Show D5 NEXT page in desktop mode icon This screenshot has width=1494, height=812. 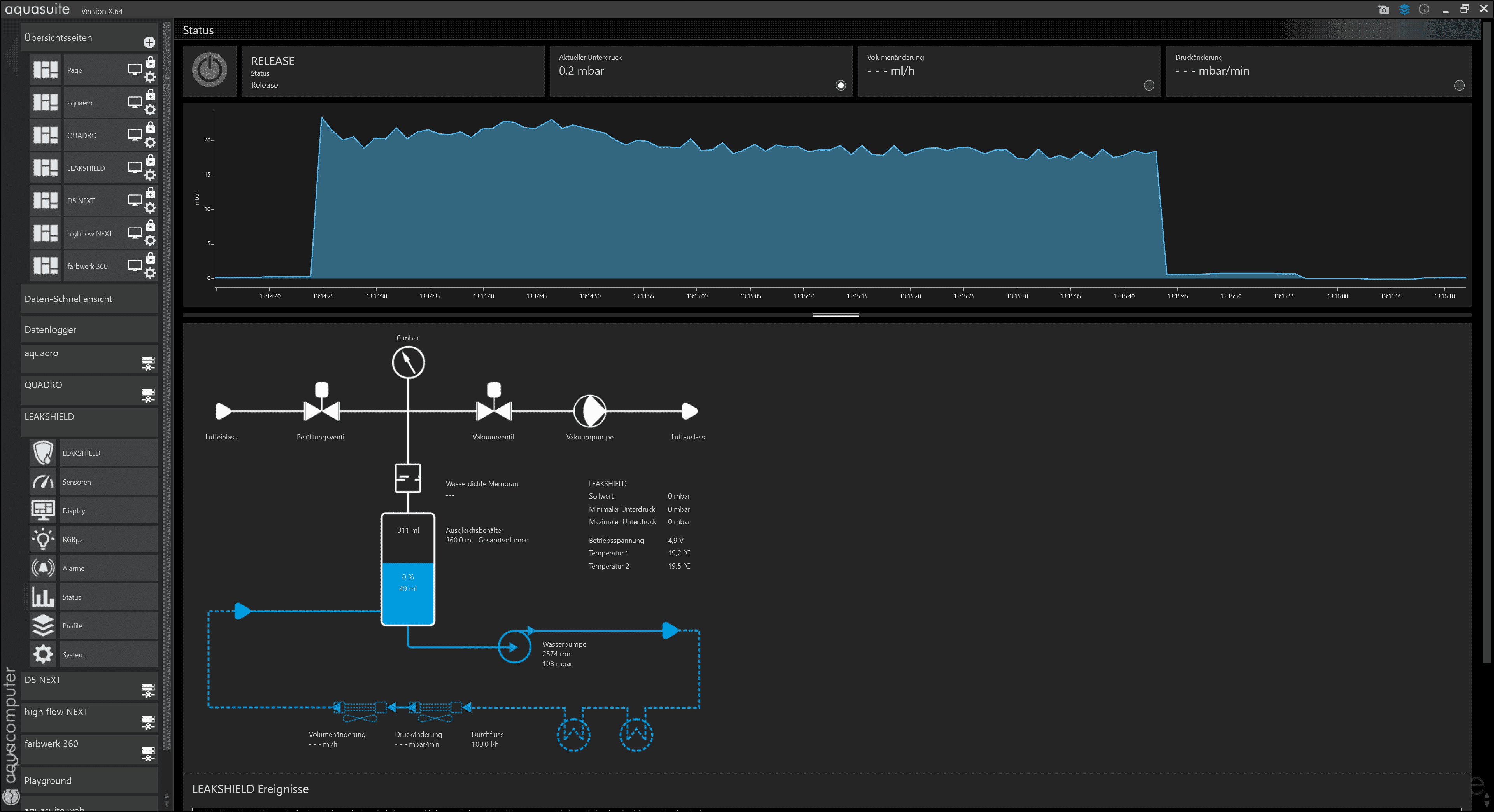135,201
